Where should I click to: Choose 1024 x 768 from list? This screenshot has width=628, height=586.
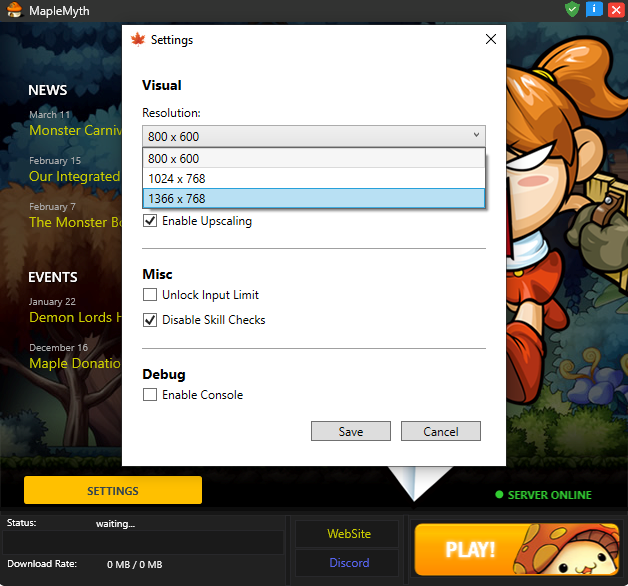pos(314,179)
